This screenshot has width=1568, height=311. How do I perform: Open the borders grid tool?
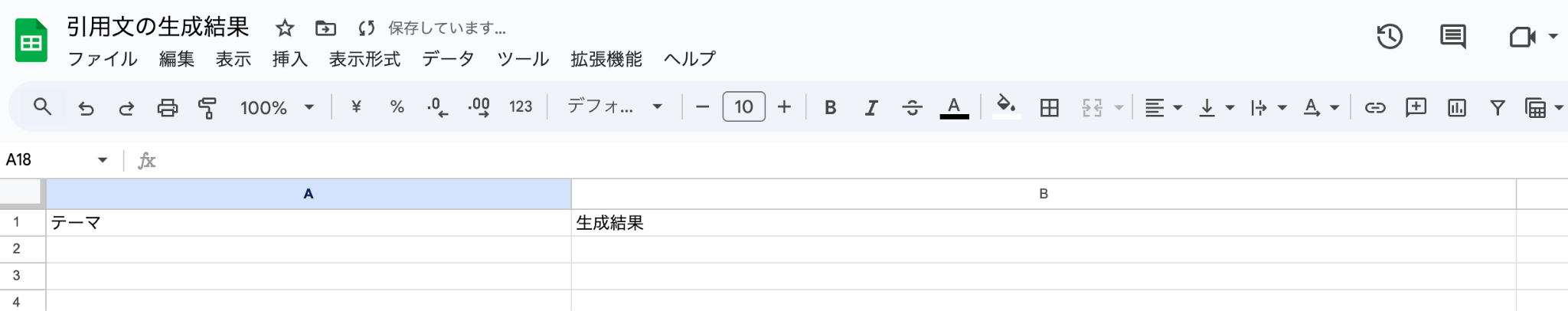[x=1049, y=108]
